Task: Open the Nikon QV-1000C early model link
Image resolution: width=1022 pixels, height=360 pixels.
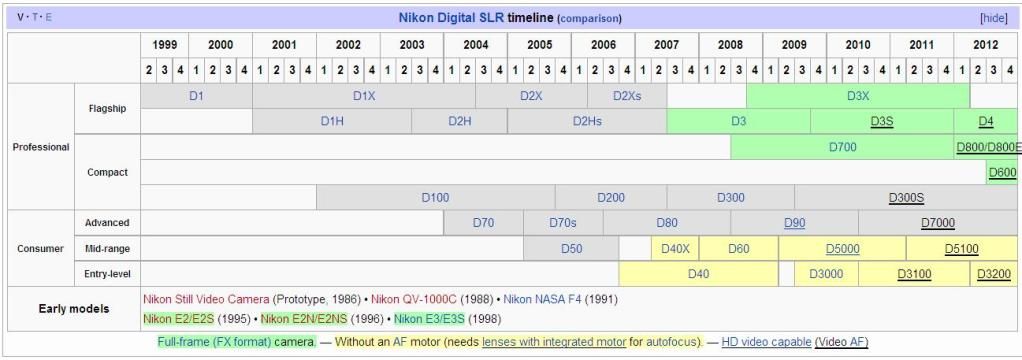Action: coord(414,299)
